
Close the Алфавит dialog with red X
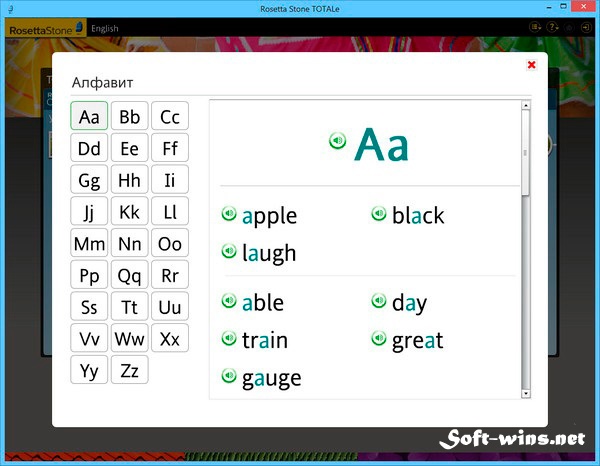[x=531, y=65]
